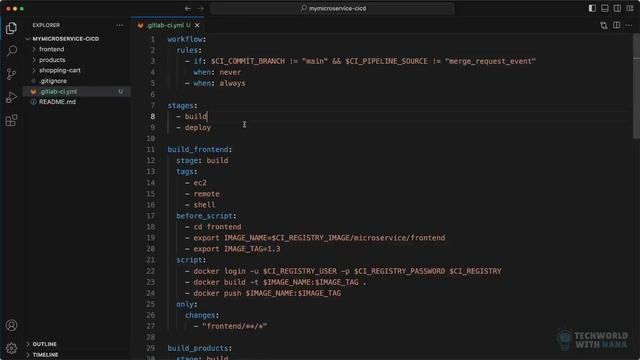Screen dimensions: 640x360
Task: Expand the OUTLINE section
Action: point(44,344)
